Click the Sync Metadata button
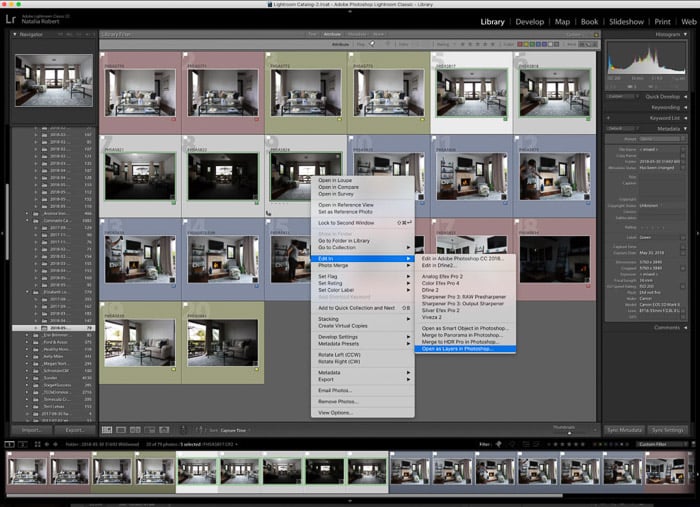The height and width of the screenshot is (507, 700). coord(624,430)
